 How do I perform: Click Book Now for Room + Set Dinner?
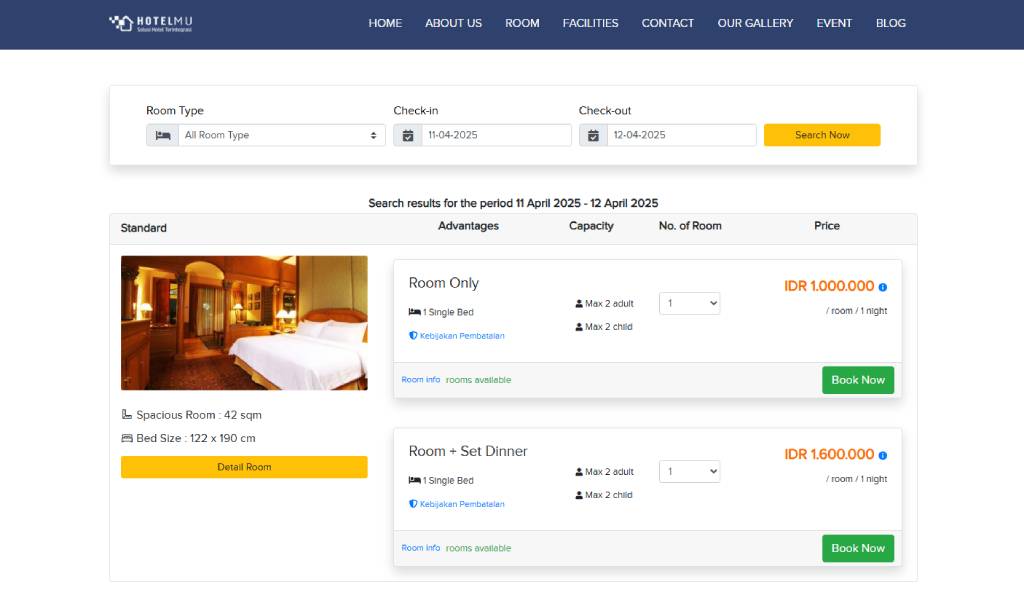[857, 548]
